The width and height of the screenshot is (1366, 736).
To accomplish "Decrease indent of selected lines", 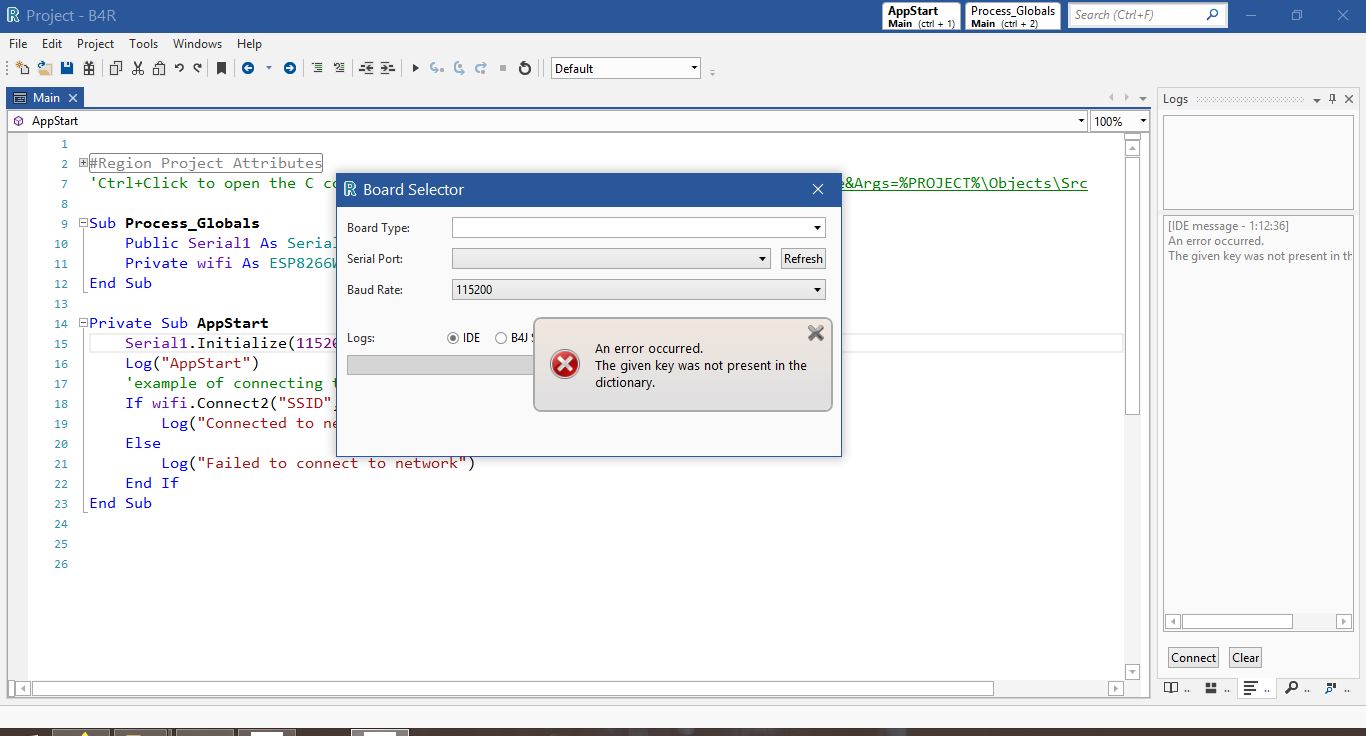I will (x=366, y=68).
